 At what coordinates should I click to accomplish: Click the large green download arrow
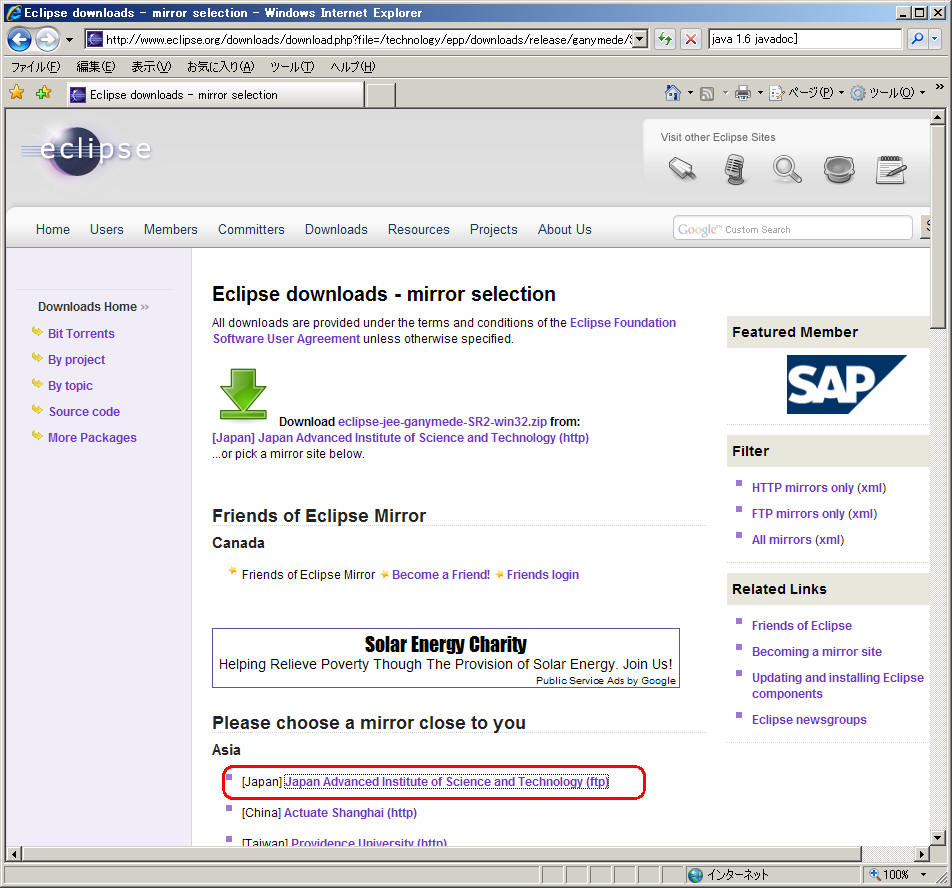tap(243, 394)
